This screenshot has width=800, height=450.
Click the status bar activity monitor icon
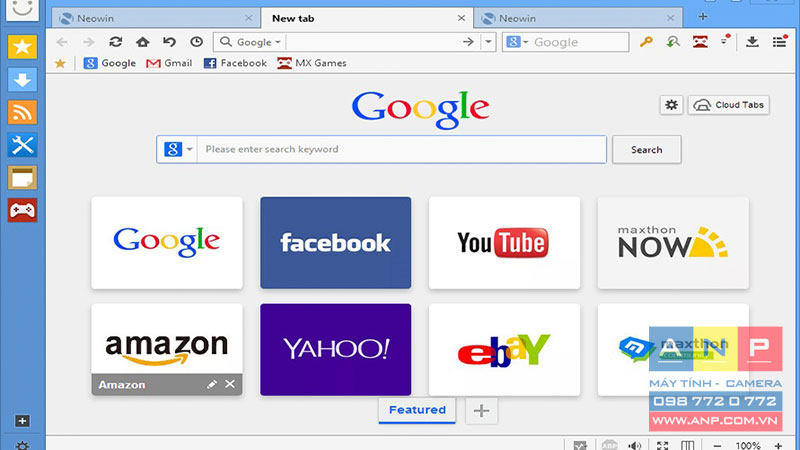(580, 445)
